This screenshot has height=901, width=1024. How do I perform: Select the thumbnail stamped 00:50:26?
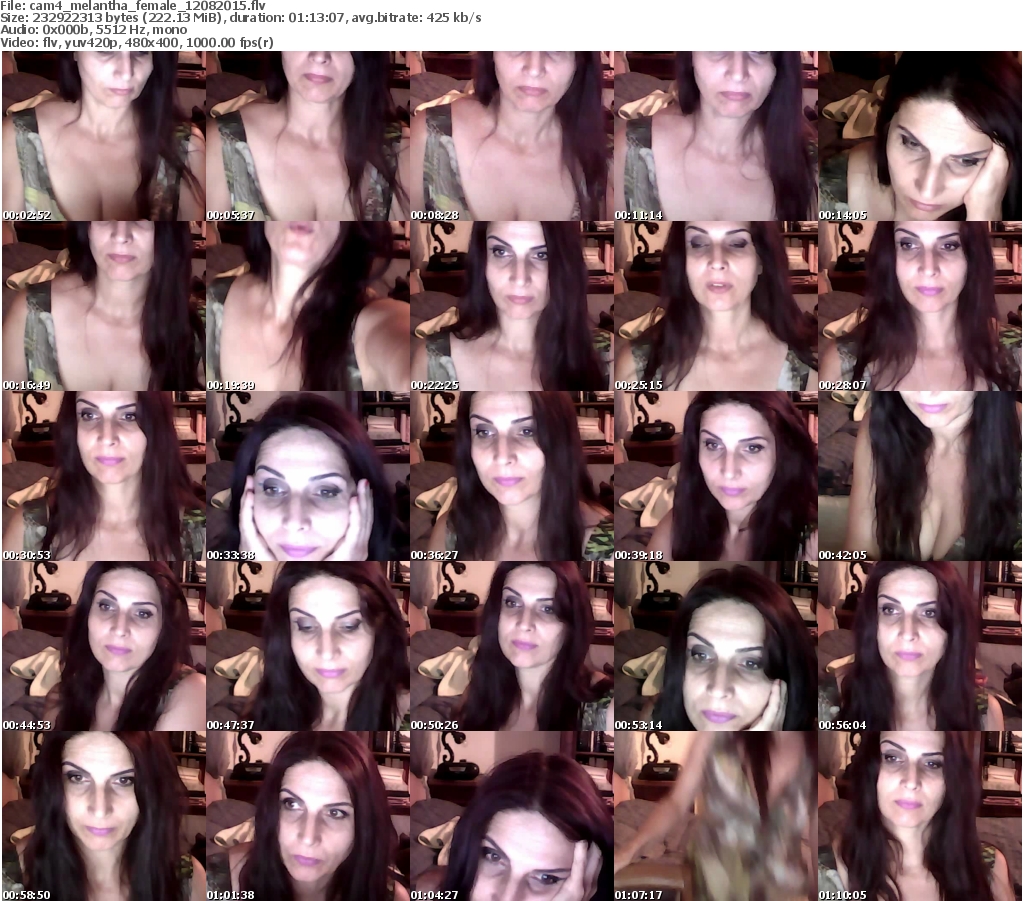[511, 646]
